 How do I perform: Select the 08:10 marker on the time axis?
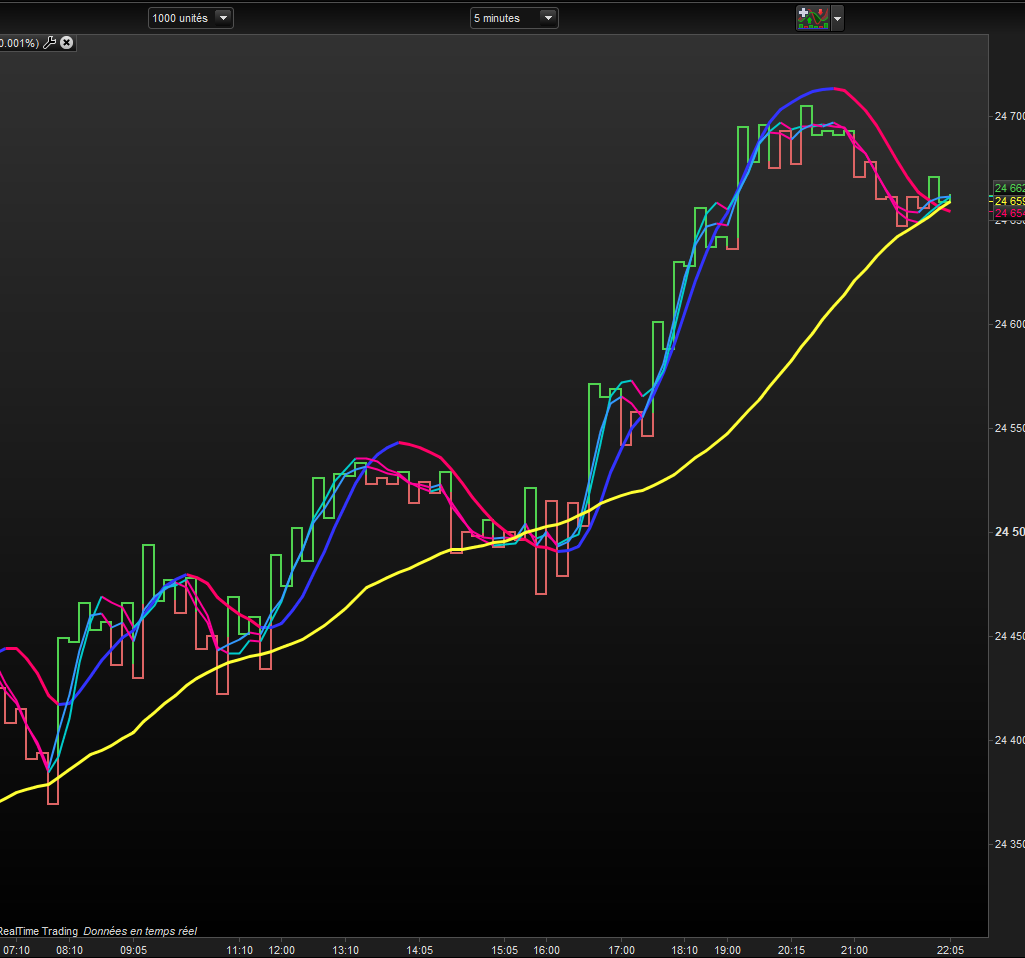tap(69, 950)
